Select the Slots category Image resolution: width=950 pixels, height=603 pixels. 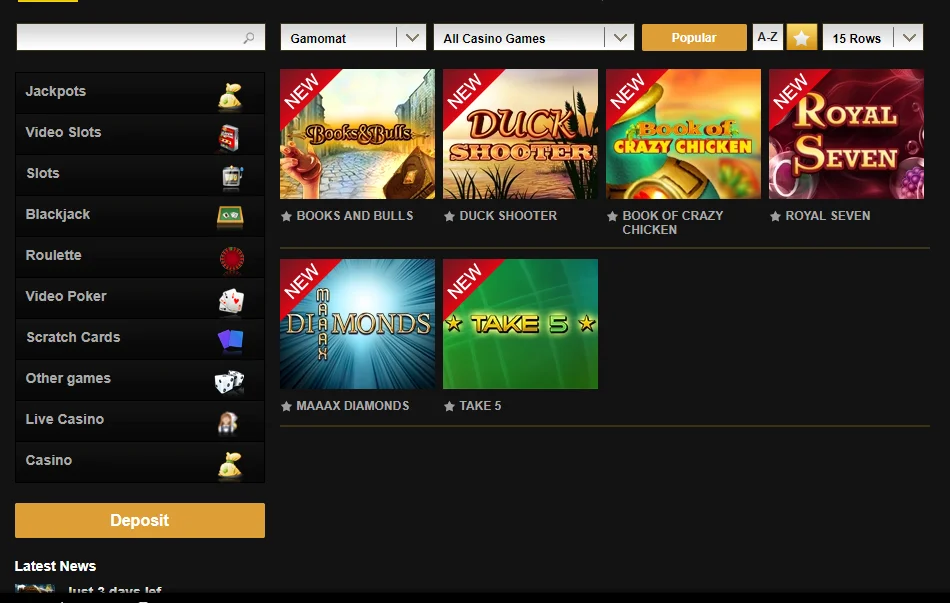coord(140,175)
